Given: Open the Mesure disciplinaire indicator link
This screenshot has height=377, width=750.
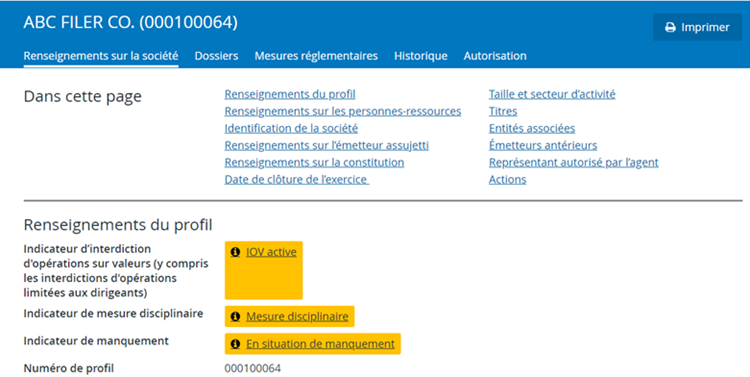Looking at the screenshot, I should pyautogui.click(x=297, y=317).
